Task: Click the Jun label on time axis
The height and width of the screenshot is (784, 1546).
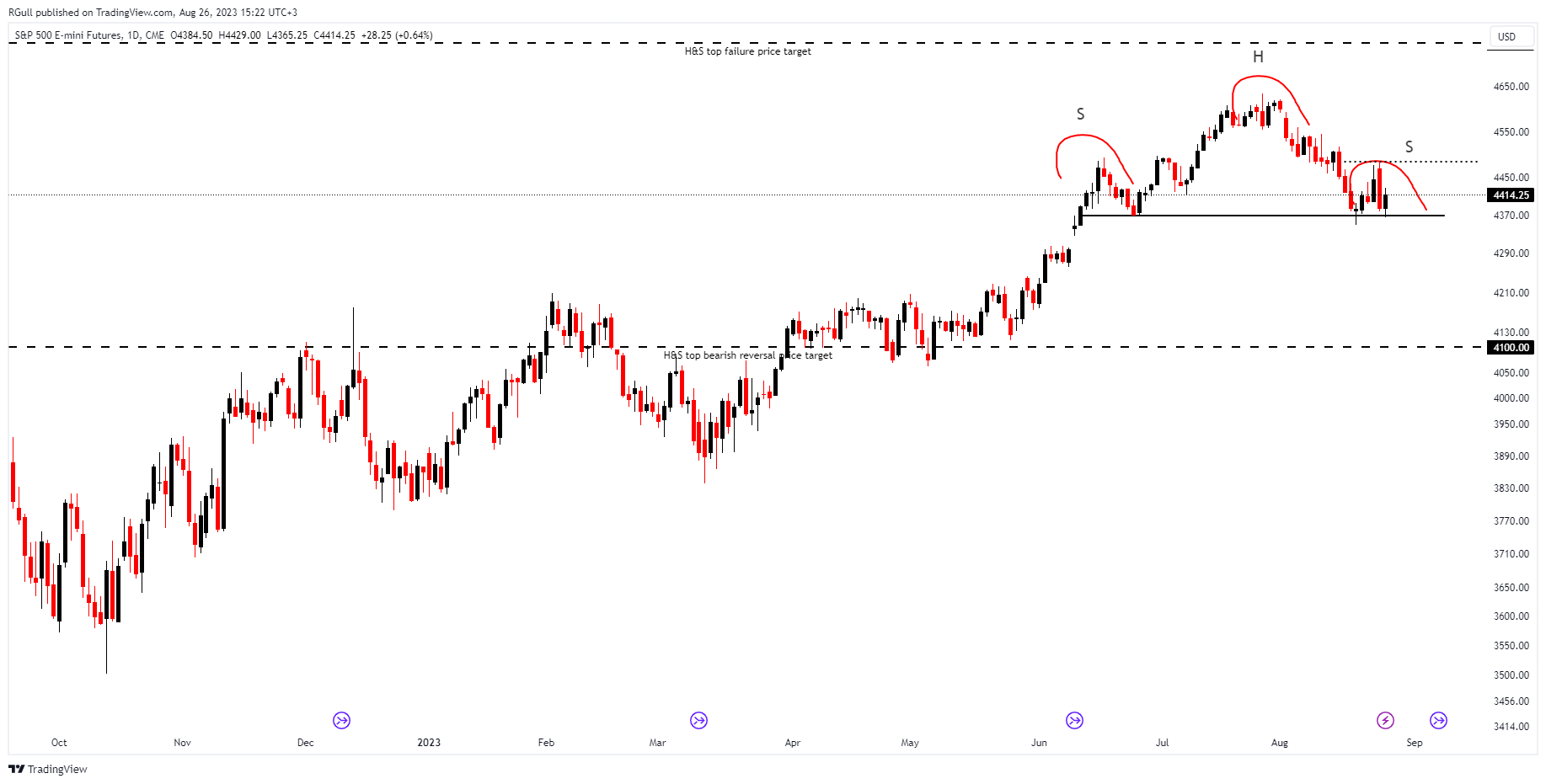Action: click(1039, 743)
